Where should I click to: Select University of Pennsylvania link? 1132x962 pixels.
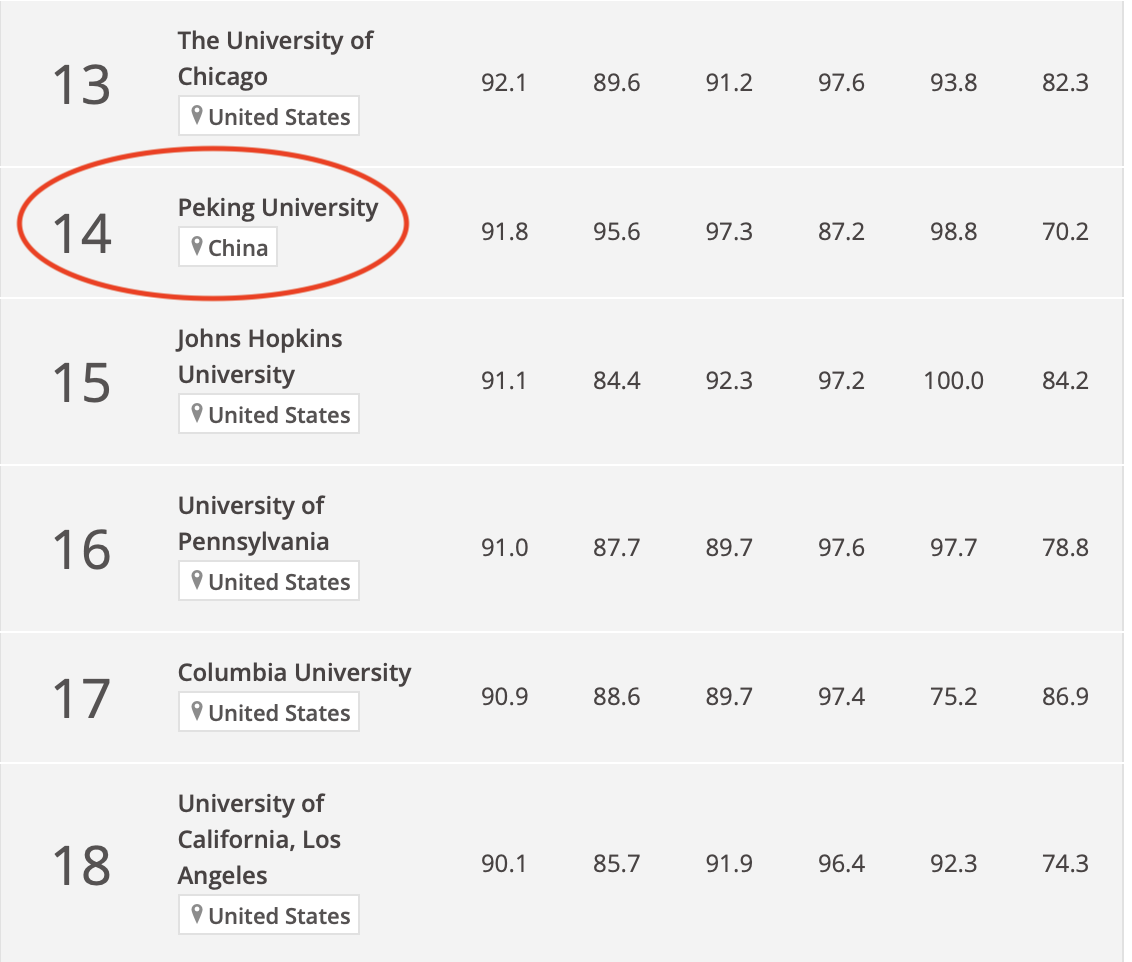point(253,523)
